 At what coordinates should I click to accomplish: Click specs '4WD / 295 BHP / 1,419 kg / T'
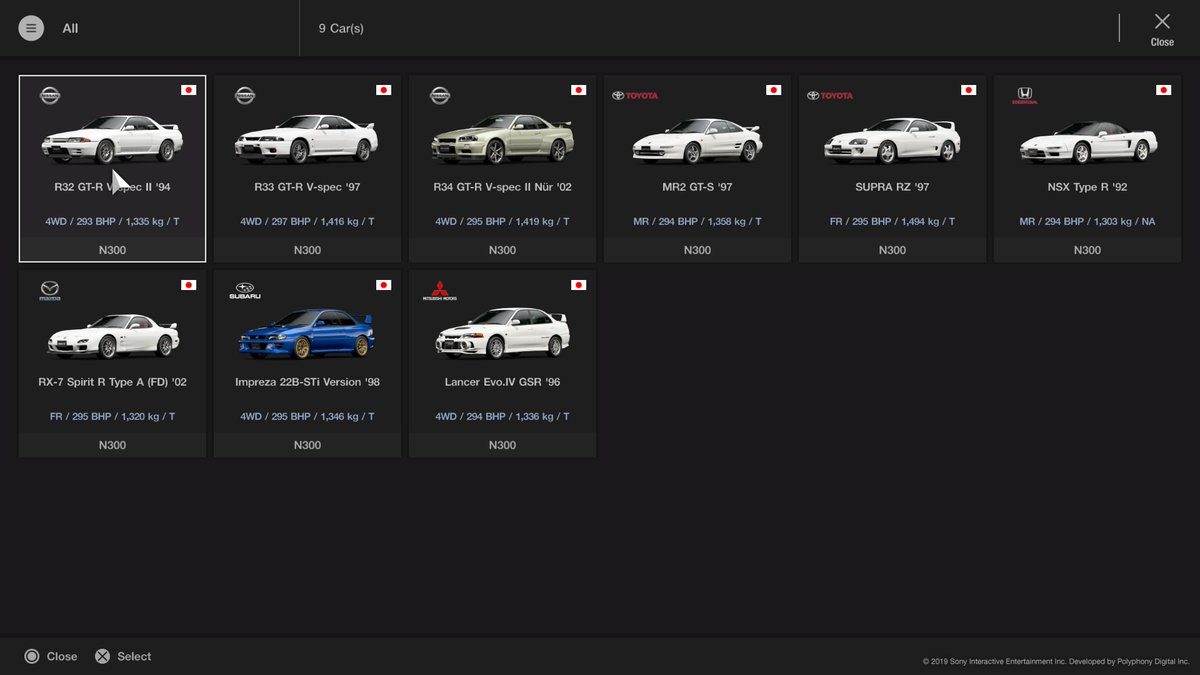click(502, 222)
